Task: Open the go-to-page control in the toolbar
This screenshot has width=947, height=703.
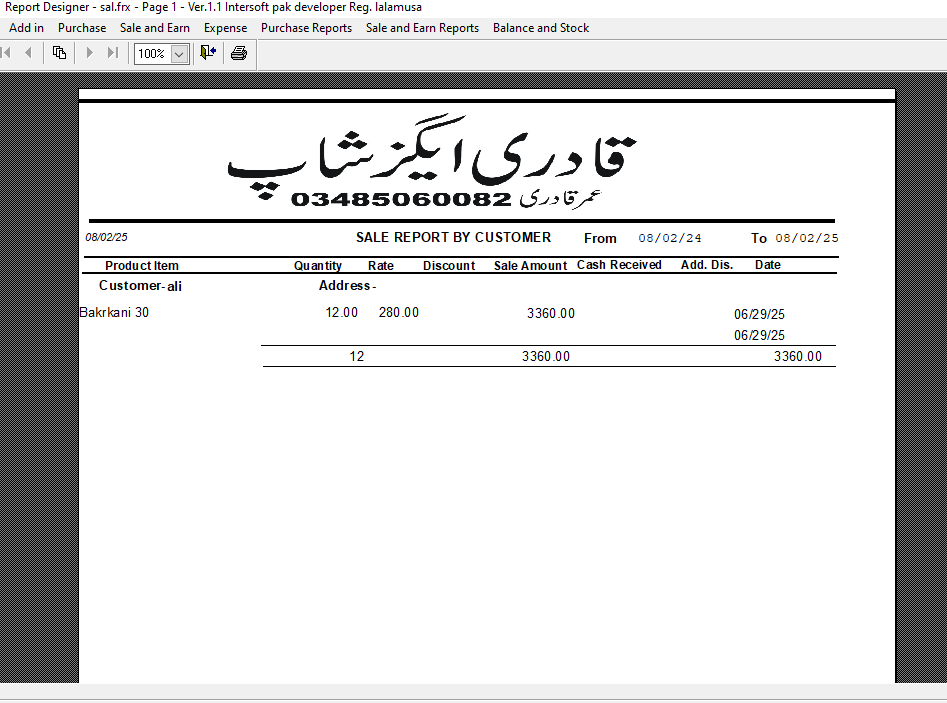Action: pos(59,52)
